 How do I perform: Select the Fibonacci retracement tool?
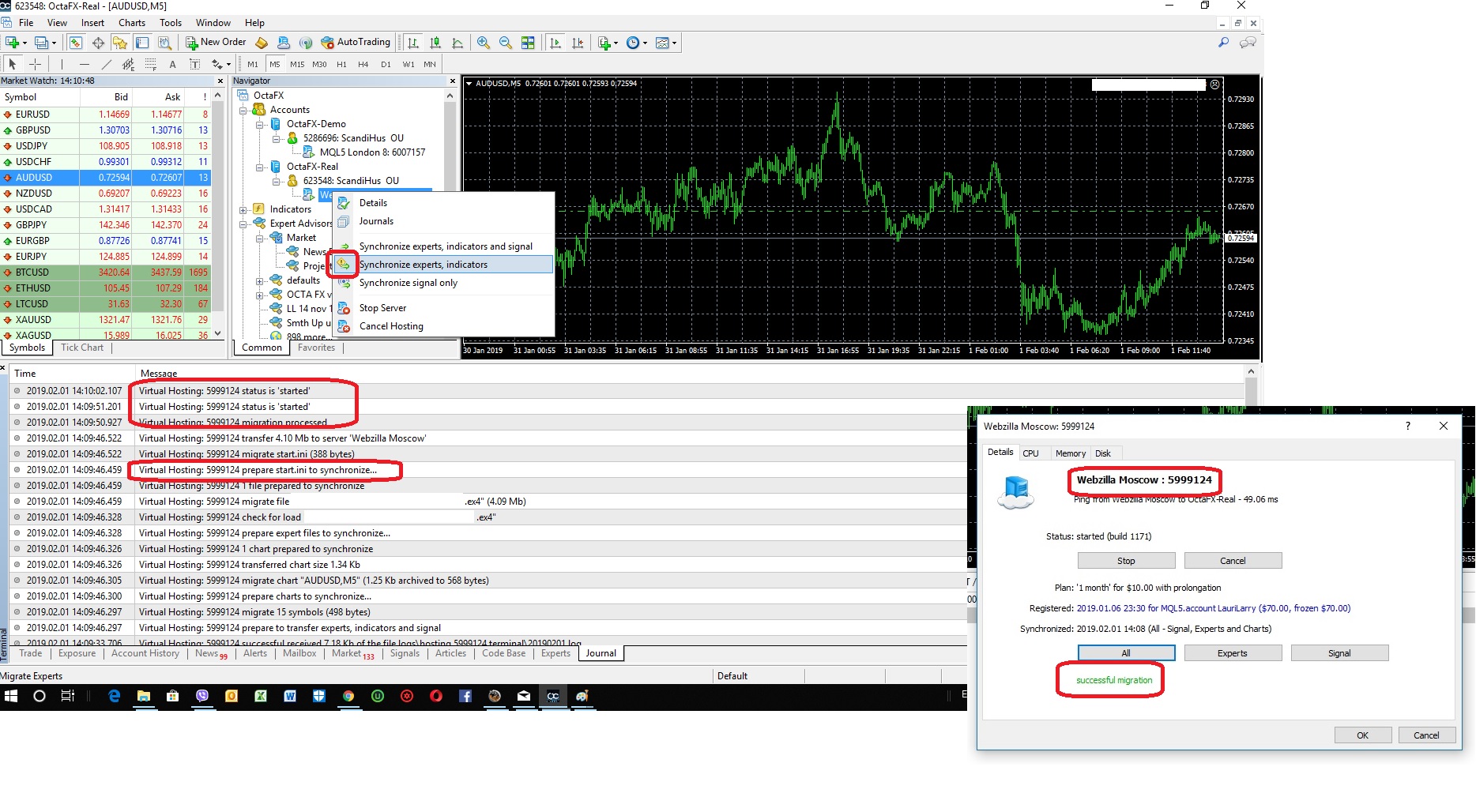(150, 64)
